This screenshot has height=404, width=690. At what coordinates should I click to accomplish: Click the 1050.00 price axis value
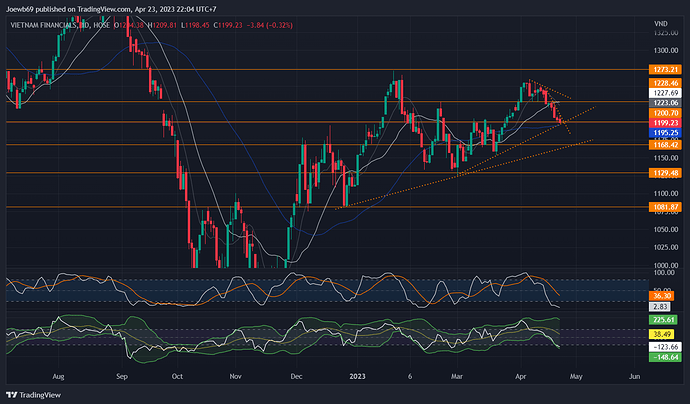pyautogui.click(x=665, y=230)
